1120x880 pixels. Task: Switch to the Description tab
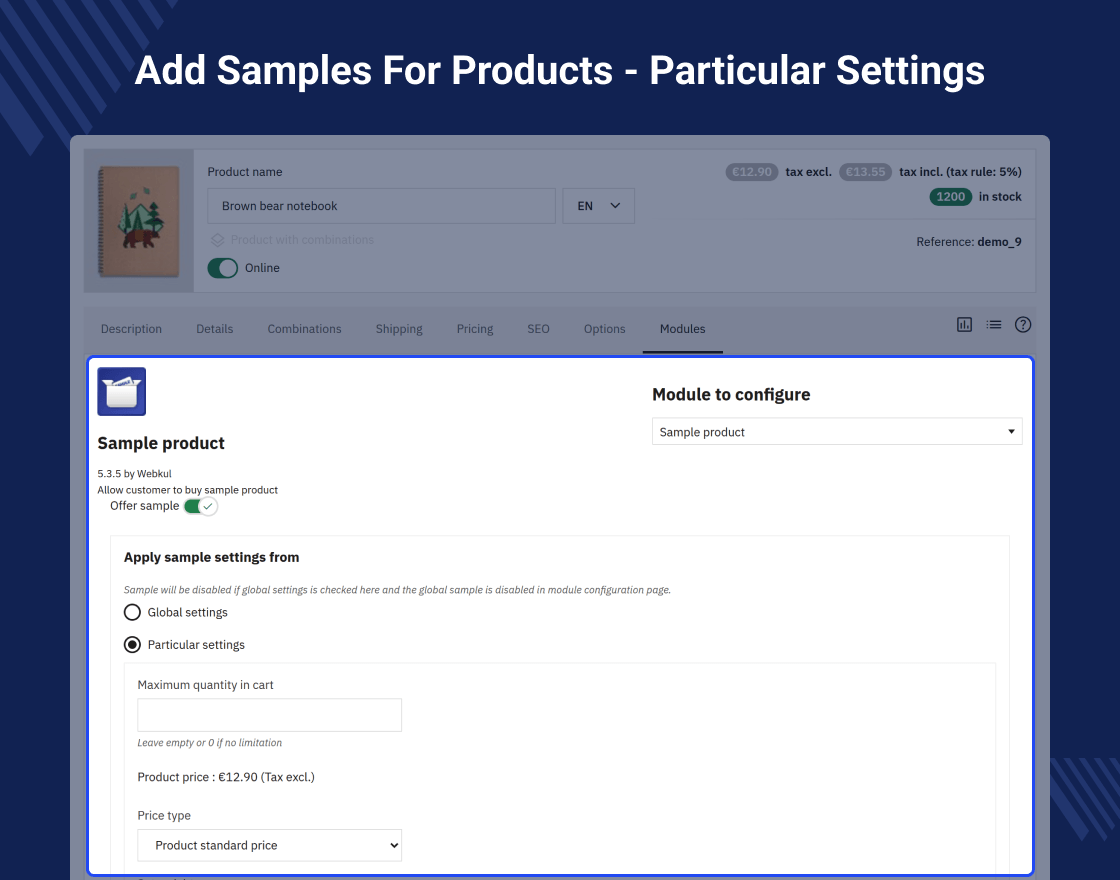click(x=131, y=329)
